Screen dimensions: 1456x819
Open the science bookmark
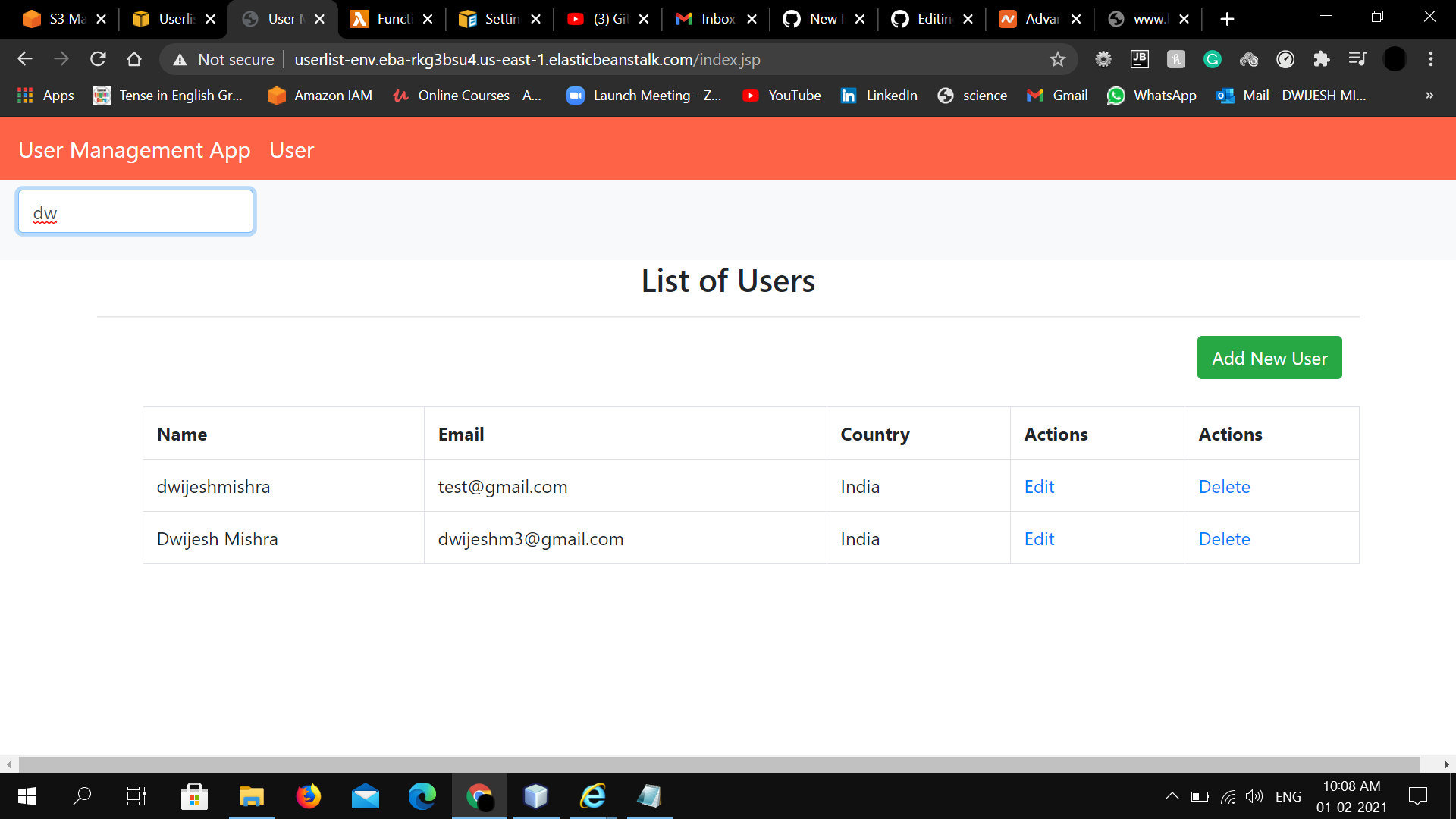pos(973,96)
